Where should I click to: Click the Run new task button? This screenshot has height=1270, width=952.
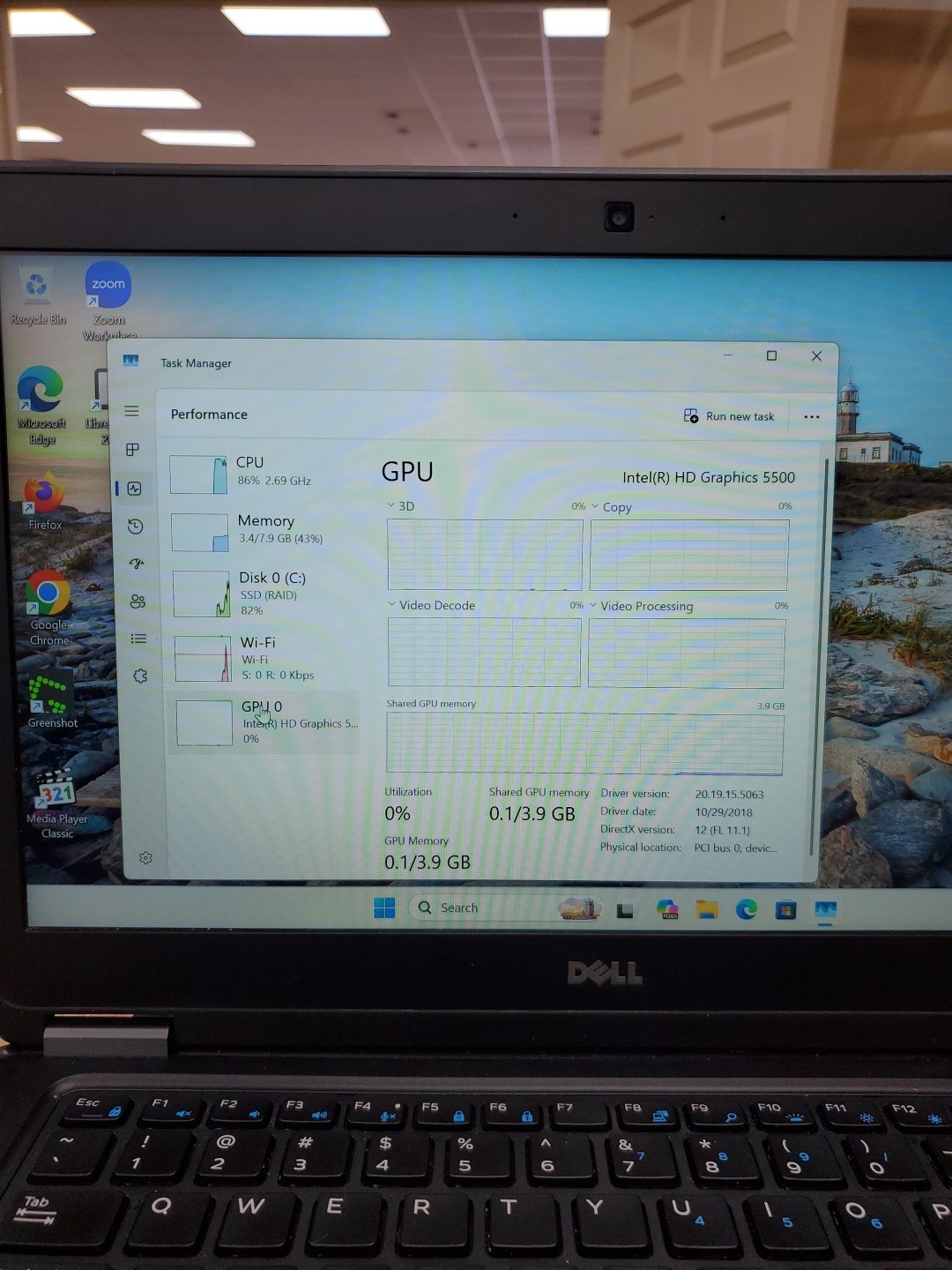point(729,416)
